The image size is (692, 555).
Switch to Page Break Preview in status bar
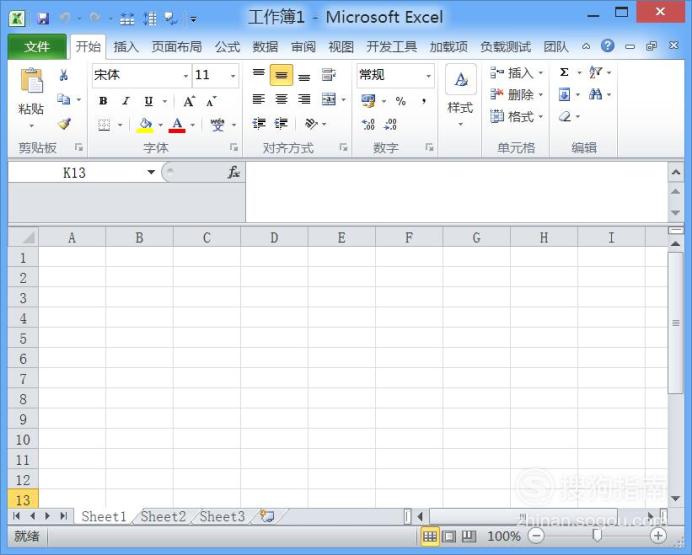coord(469,536)
